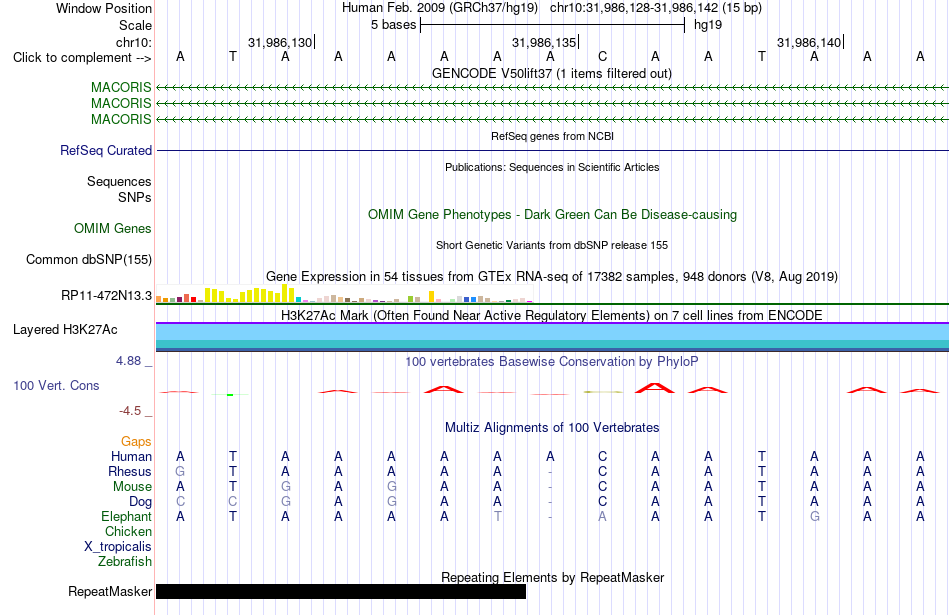This screenshot has width=950, height=615.
Task: Click the RefSeq Curated track label
Action: tap(106, 150)
